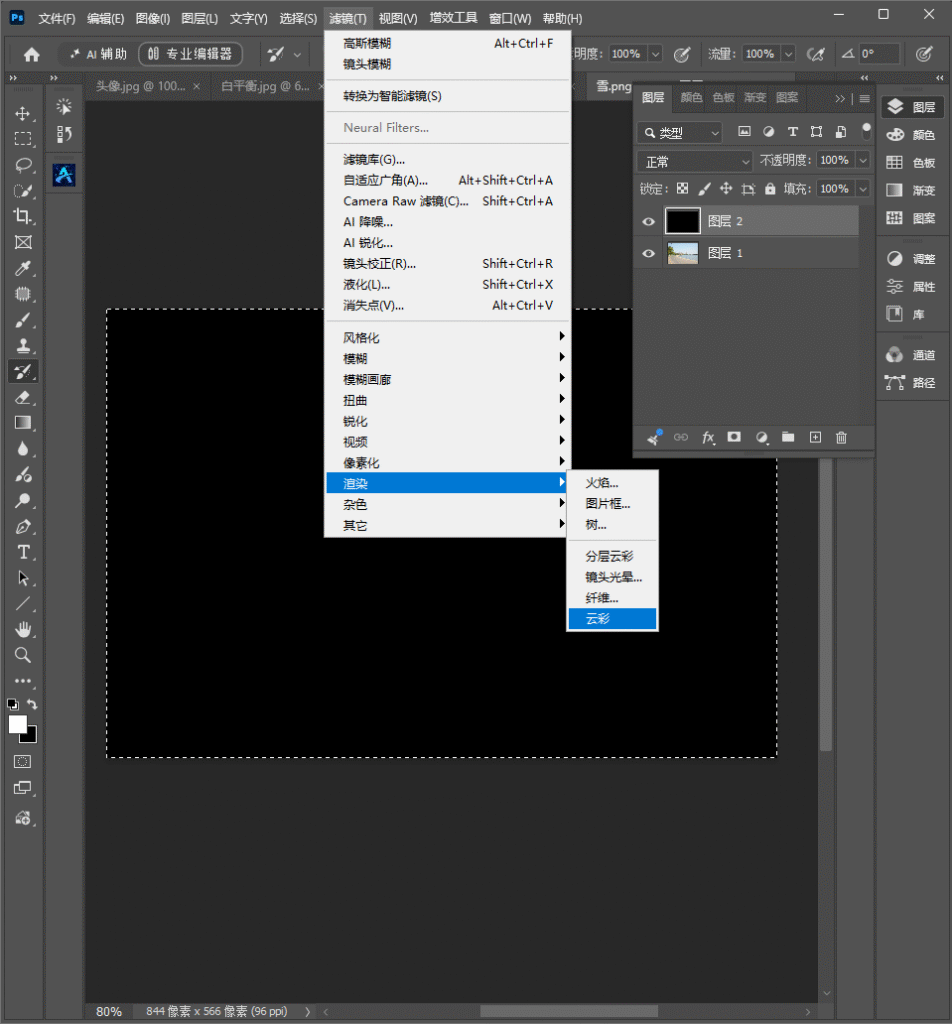This screenshot has width=952, height=1024.
Task: Select the Clone Stamp tool
Action: (x=23, y=345)
